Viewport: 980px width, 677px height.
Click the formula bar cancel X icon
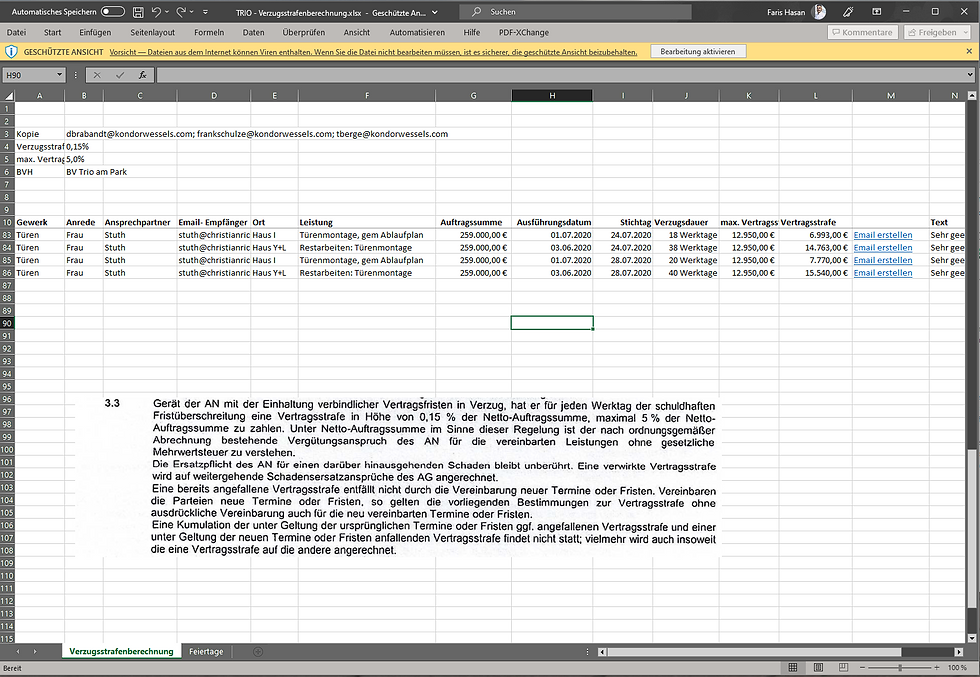point(97,75)
